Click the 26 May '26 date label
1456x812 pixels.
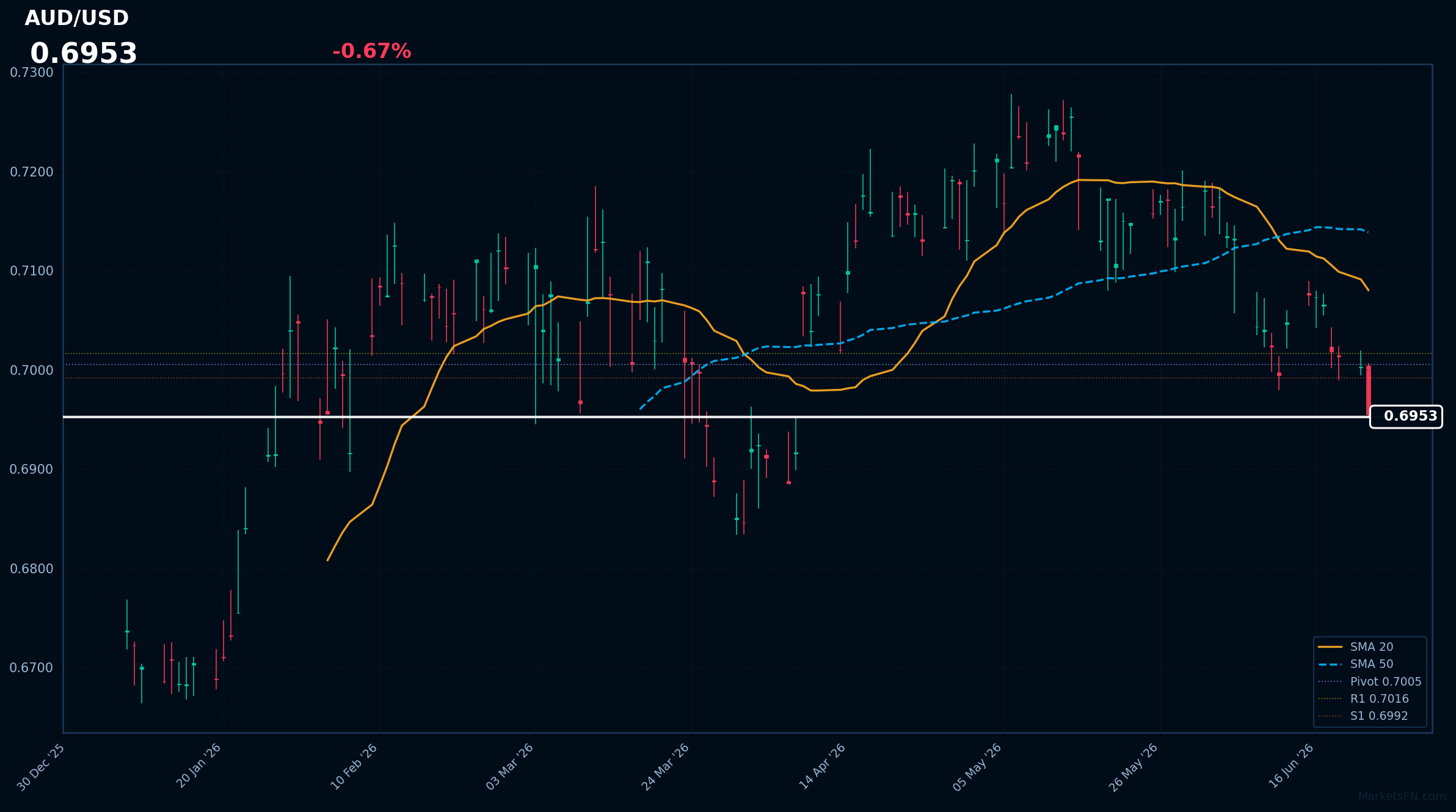(x=1134, y=767)
